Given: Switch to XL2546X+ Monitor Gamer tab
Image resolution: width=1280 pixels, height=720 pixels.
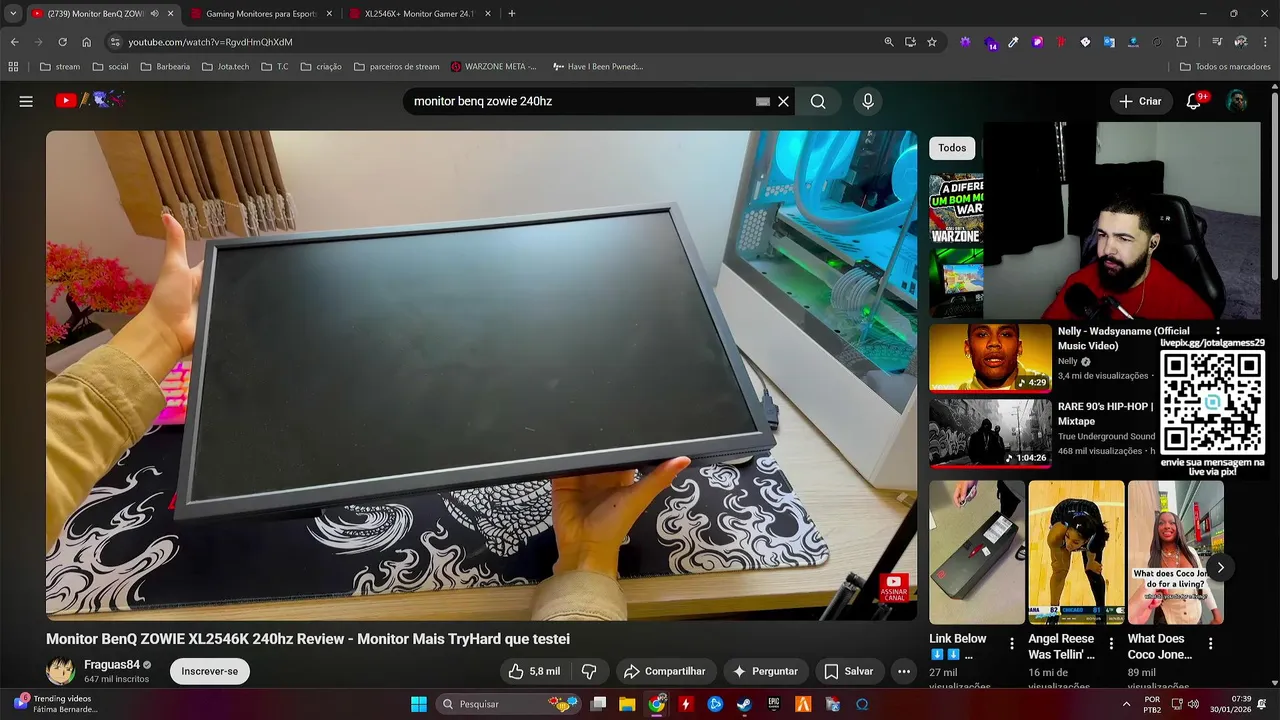Looking at the screenshot, I should click(420, 14).
